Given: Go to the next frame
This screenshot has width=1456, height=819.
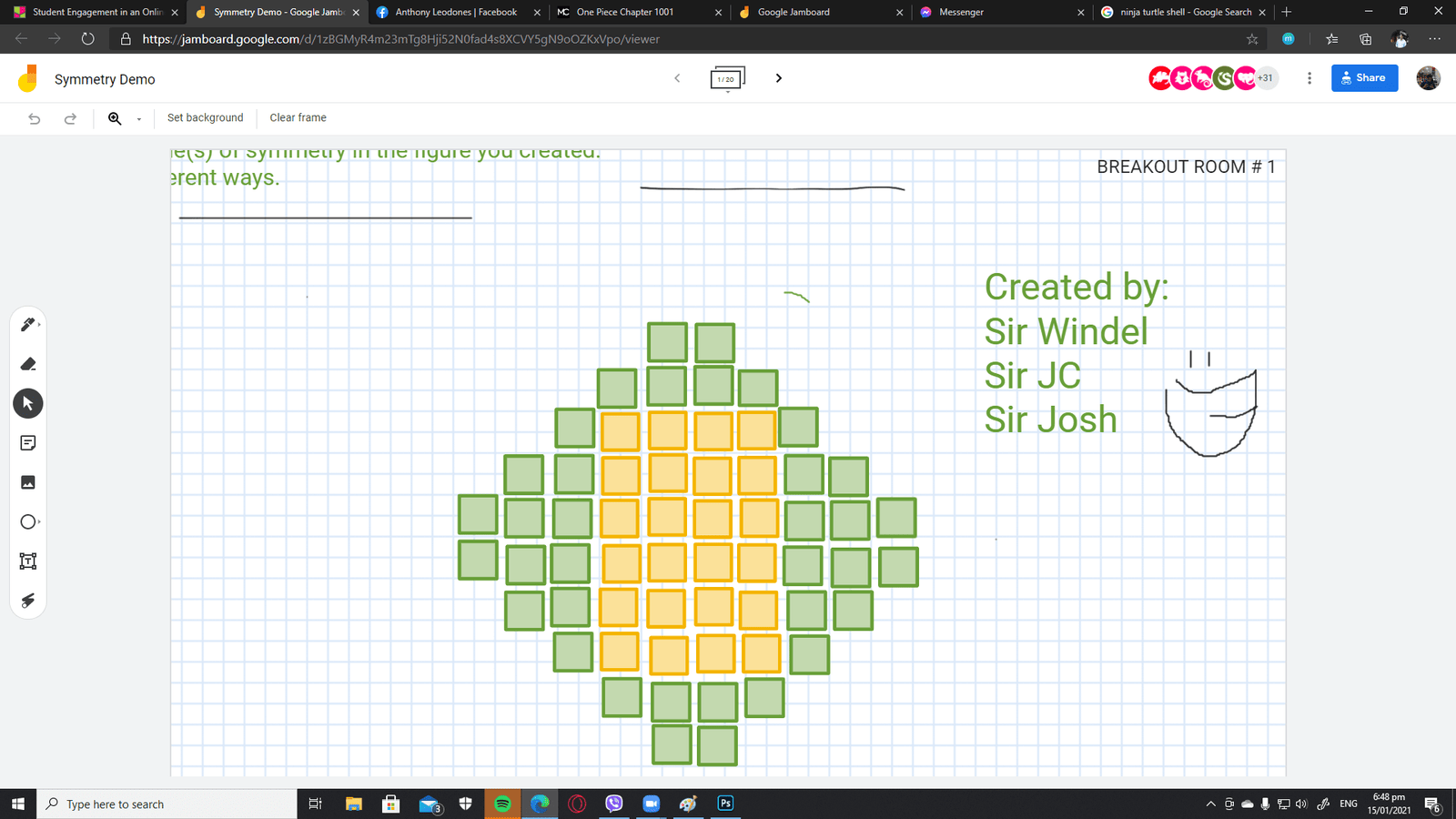Looking at the screenshot, I should tap(778, 78).
